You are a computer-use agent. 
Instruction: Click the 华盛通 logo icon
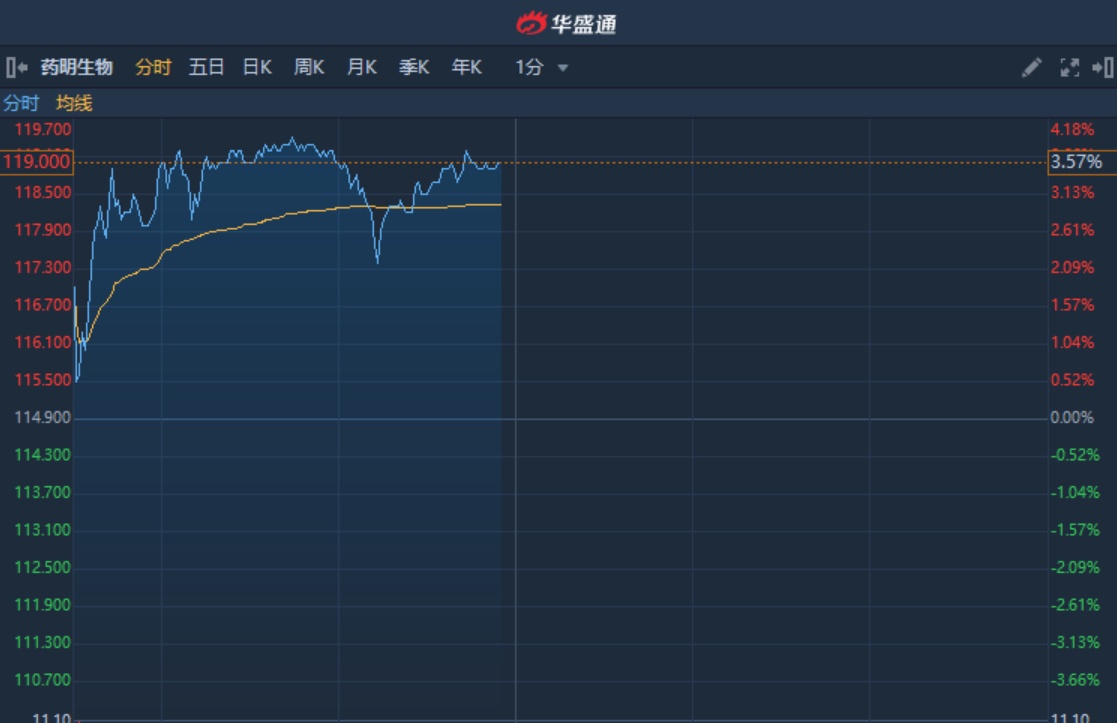coord(532,23)
